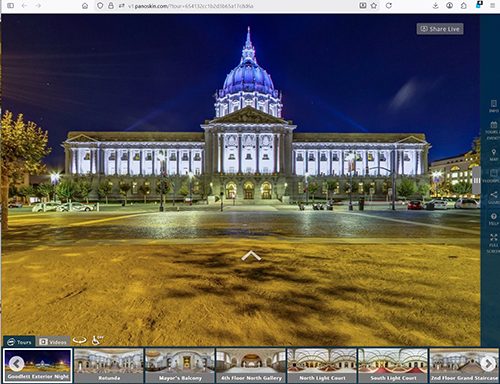Toggle panorama auto-rotate icon
Image resolution: width=500 pixels, height=384 pixels.
coord(80,340)
